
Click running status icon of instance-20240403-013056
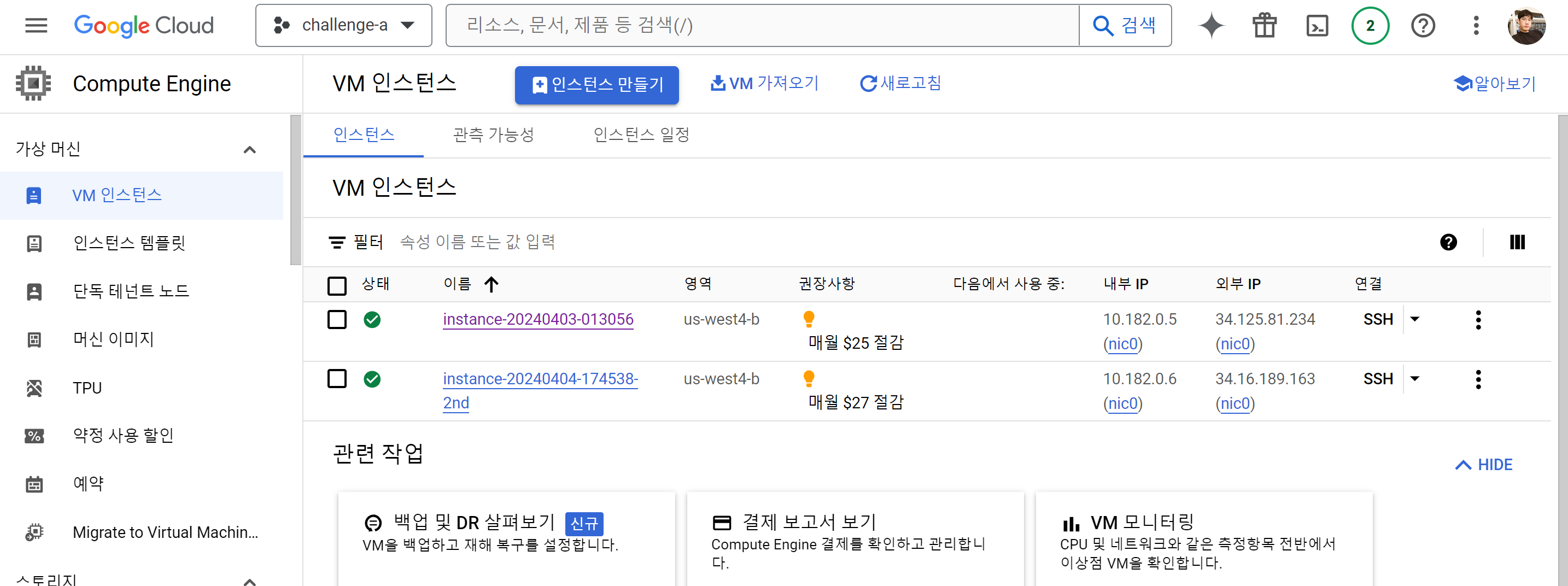tap(372, 319)
